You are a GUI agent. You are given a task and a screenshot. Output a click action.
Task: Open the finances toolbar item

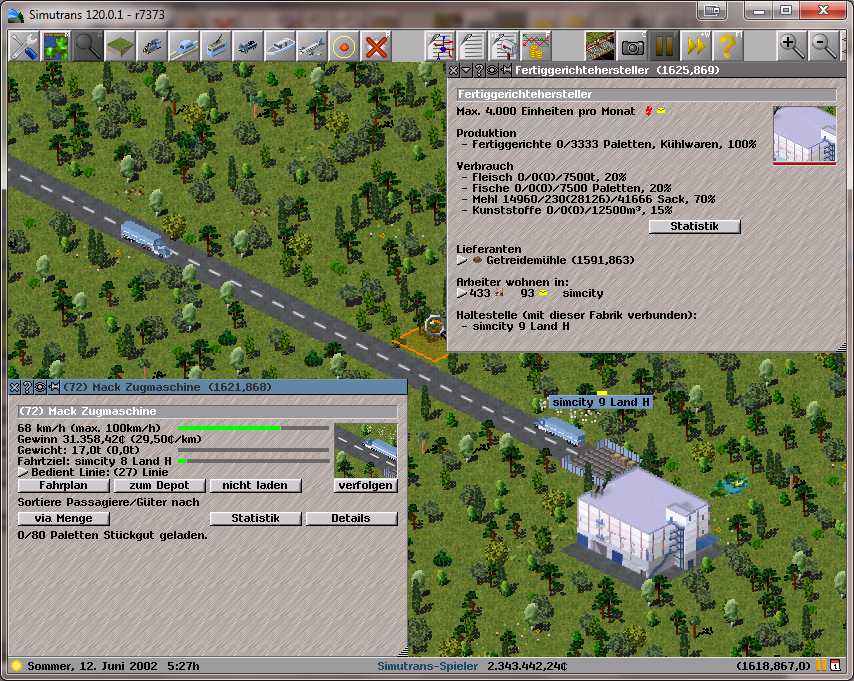pyautogui.click(x=536, y=46)
